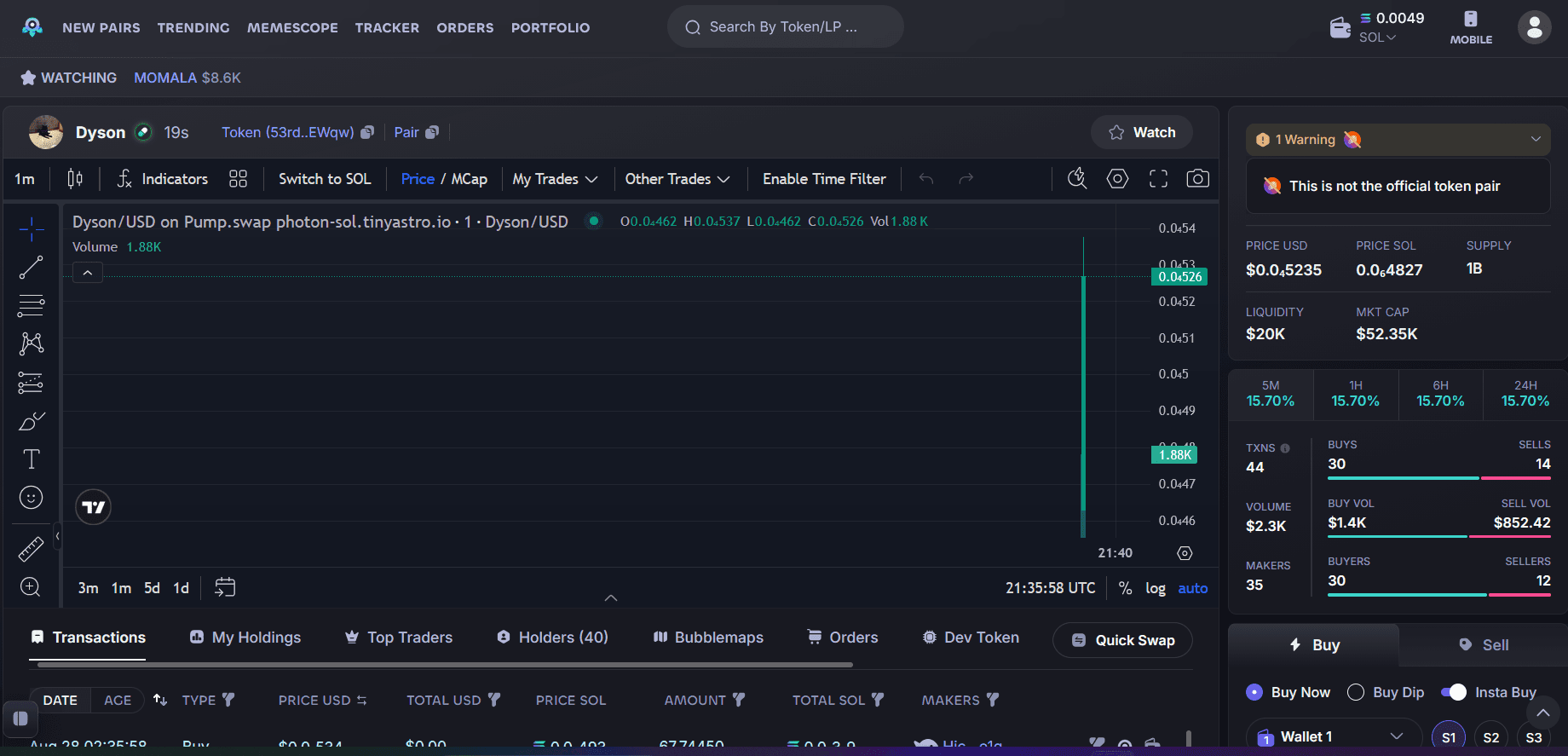Image resolution: width=1568 pixels, height=756 pixels.
Task: Select the 5d time range
Action: 152,588
